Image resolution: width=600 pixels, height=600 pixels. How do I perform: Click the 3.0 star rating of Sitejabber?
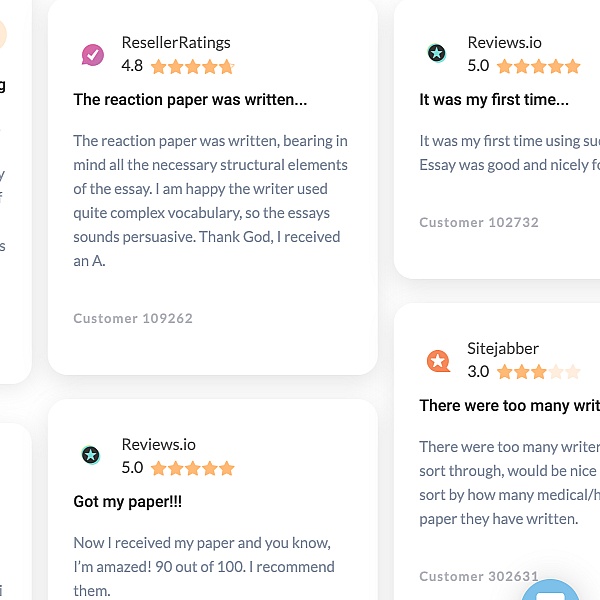coord(538,372)
